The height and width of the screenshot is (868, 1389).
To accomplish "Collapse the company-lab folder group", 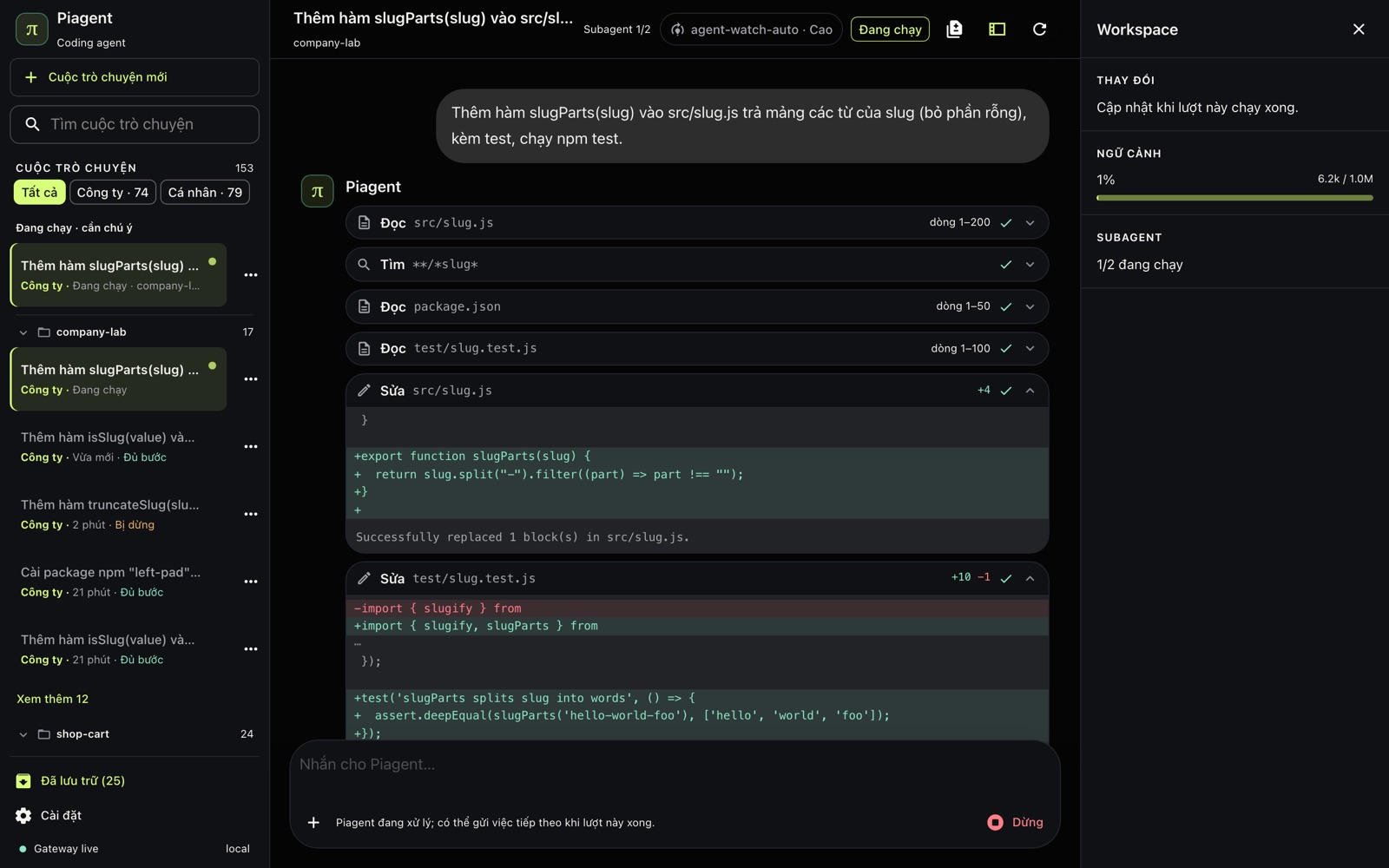I will click(23, 332).
